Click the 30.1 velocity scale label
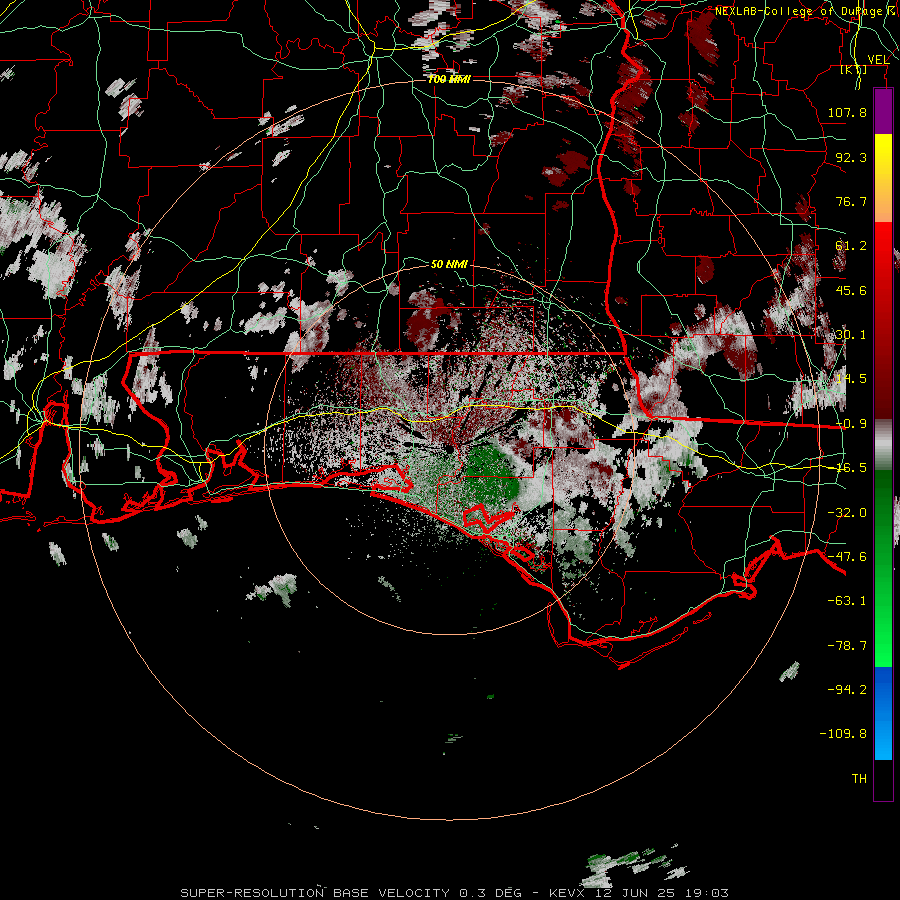 [851, 335]
